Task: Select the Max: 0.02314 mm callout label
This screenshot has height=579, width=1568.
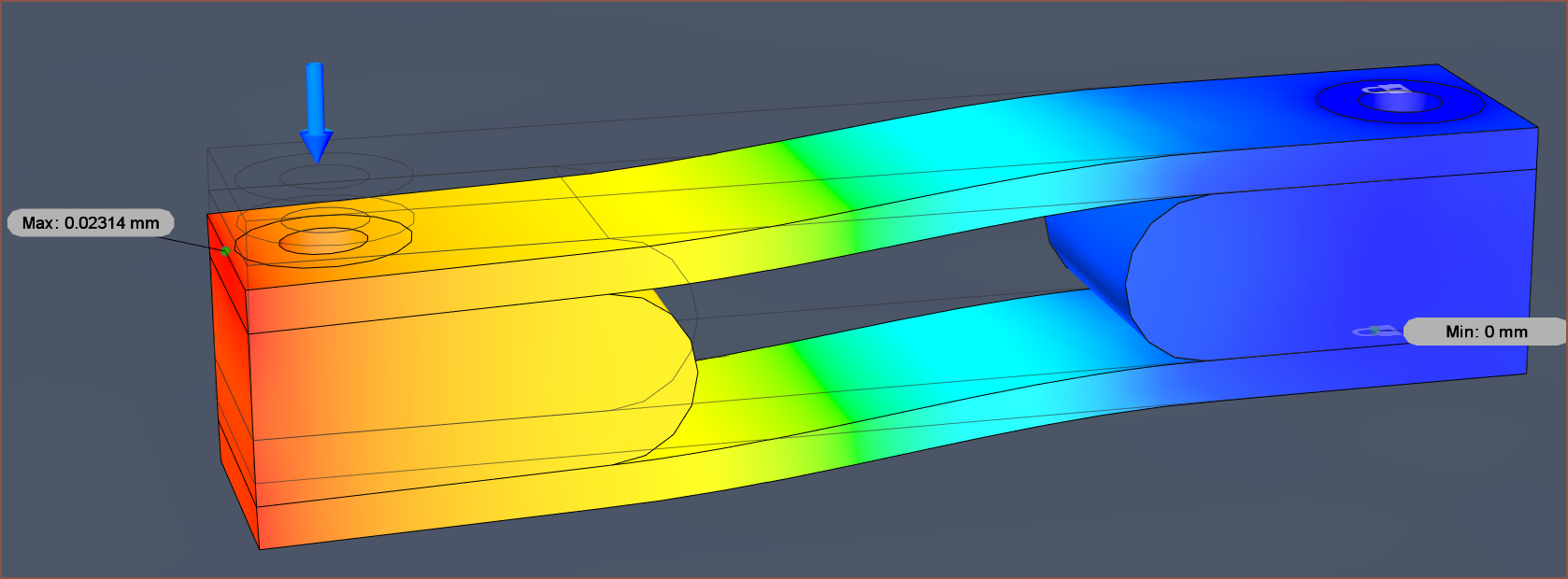Action: (91, 223)
